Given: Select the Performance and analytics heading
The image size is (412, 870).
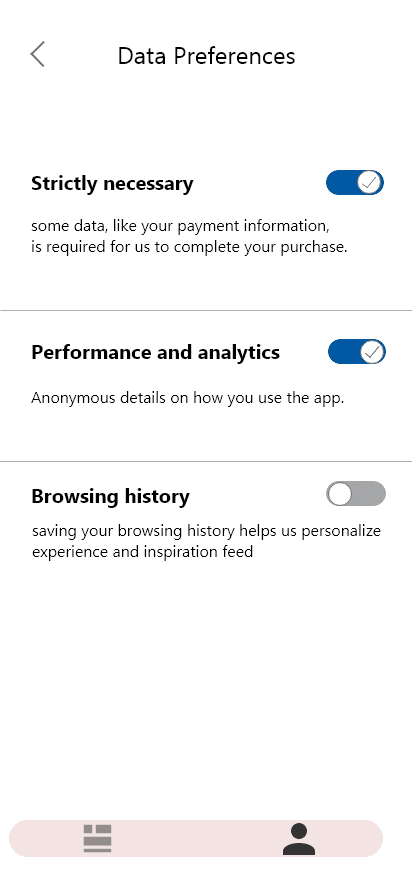Looking at the screenshot, I should tap(155, 352).
